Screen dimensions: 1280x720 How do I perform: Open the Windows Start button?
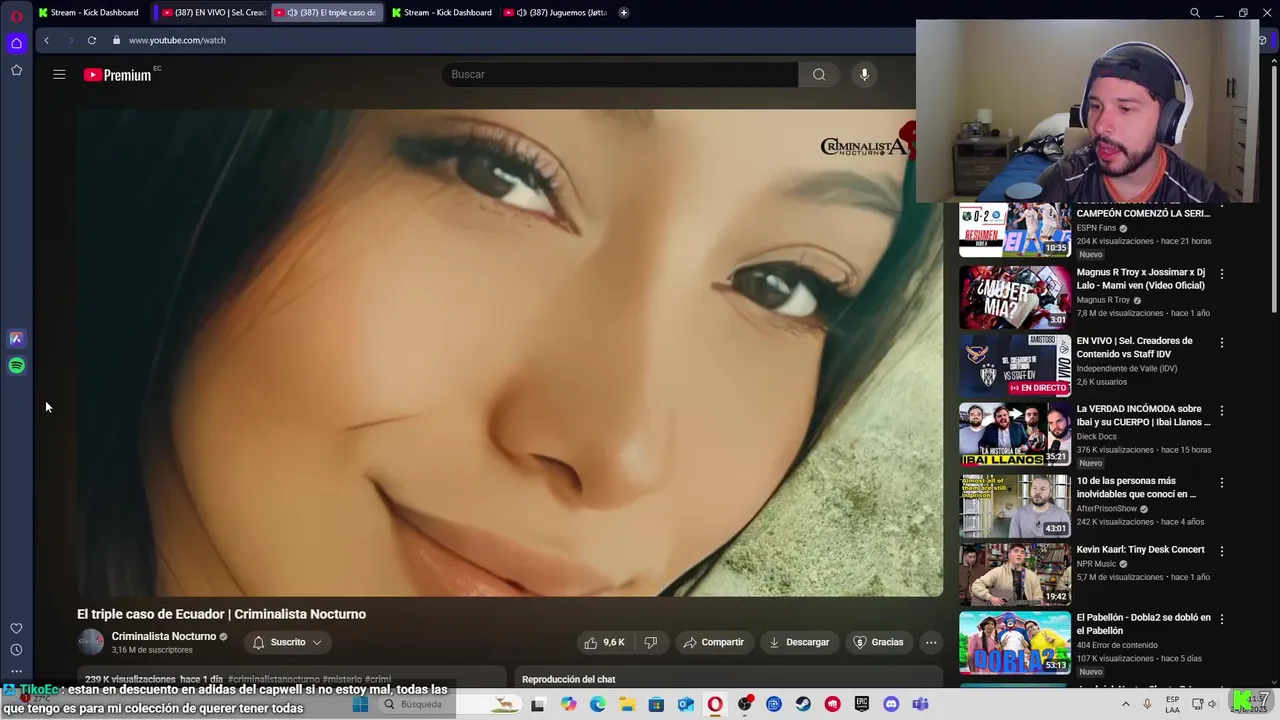(x=360, y=704)
